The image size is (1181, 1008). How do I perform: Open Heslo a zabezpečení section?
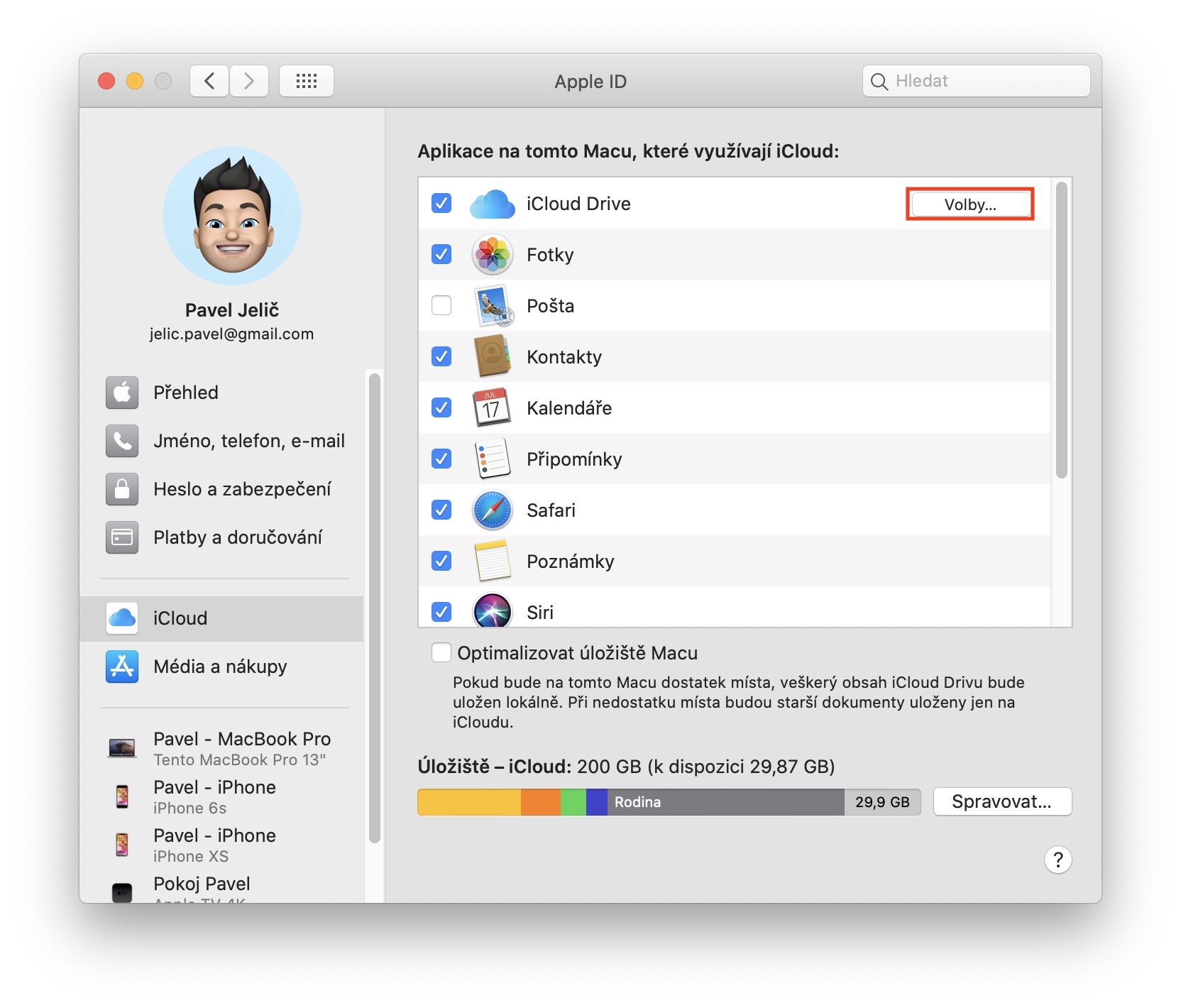[221, 489]
